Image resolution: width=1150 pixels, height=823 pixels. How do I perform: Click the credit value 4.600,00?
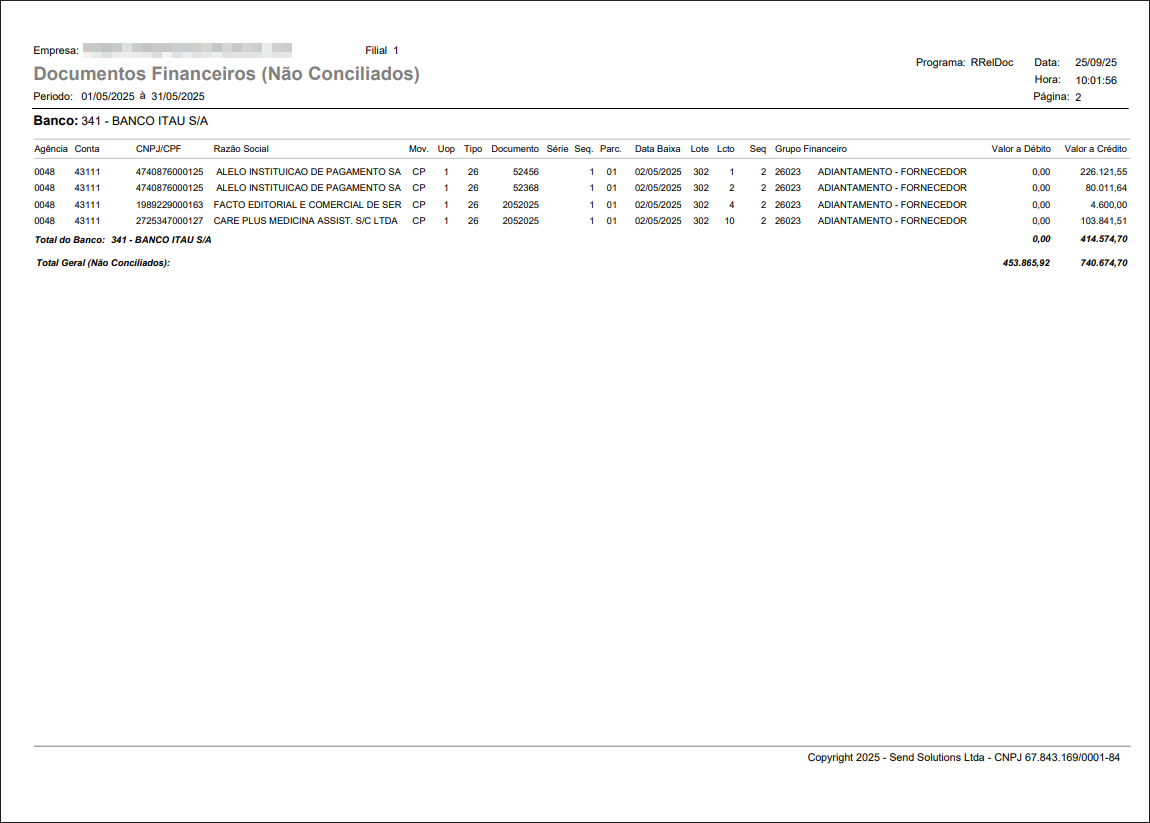tap(1107, 205)
